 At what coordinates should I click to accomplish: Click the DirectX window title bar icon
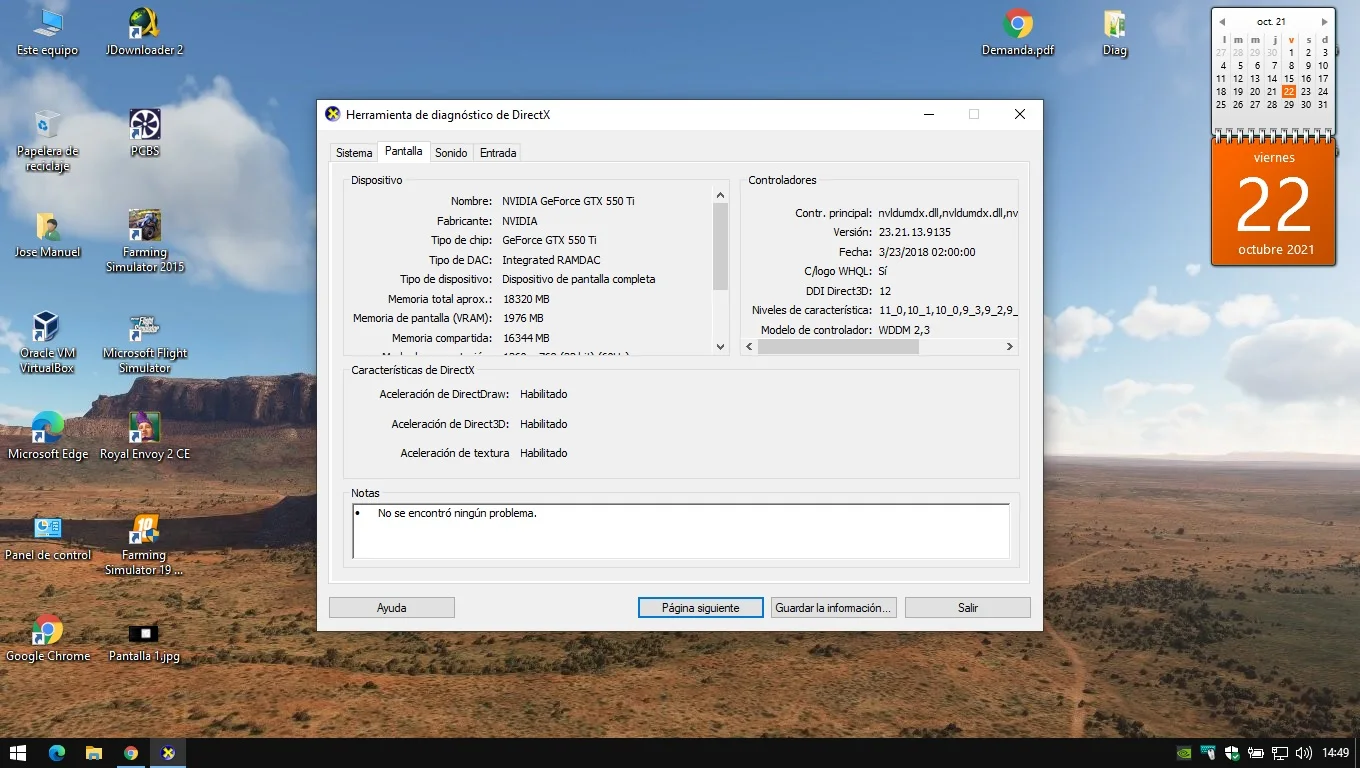coord(333,114)
